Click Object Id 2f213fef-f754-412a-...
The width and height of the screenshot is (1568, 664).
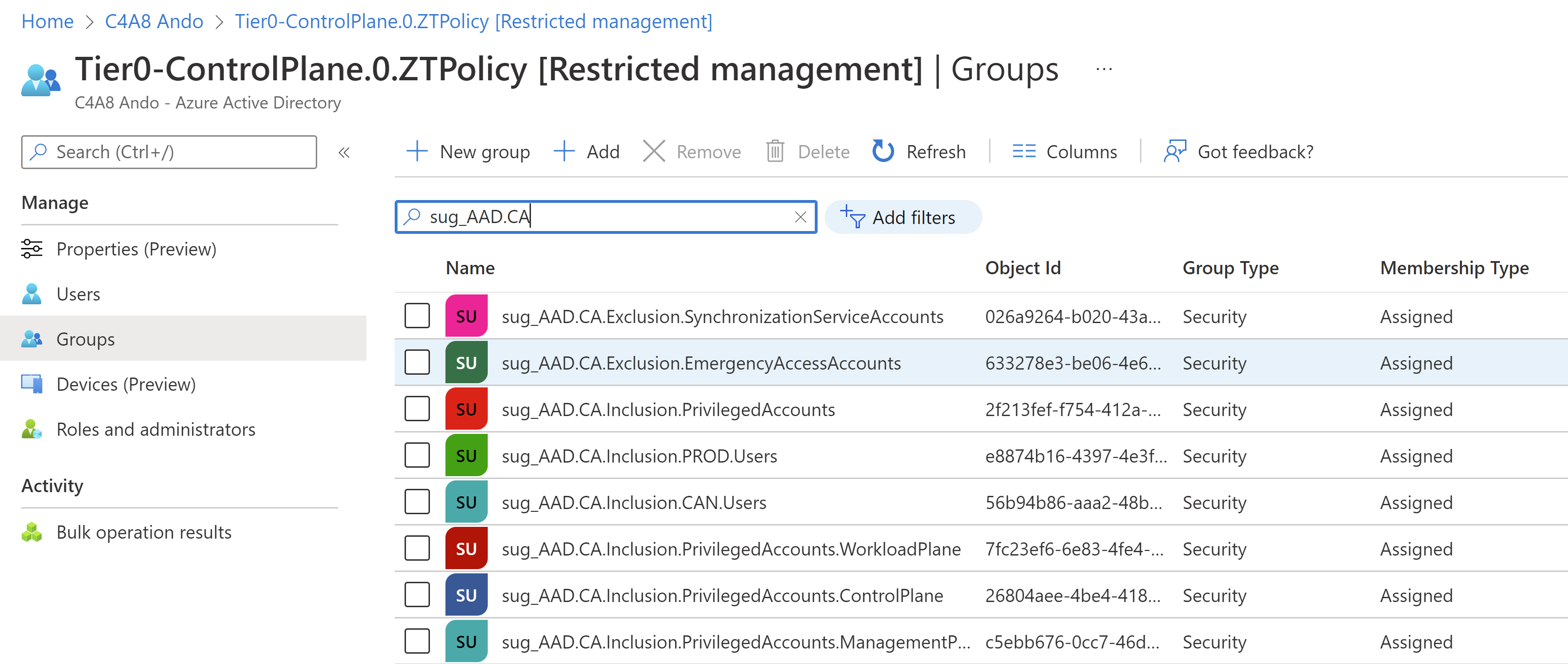click(1073, 409)
